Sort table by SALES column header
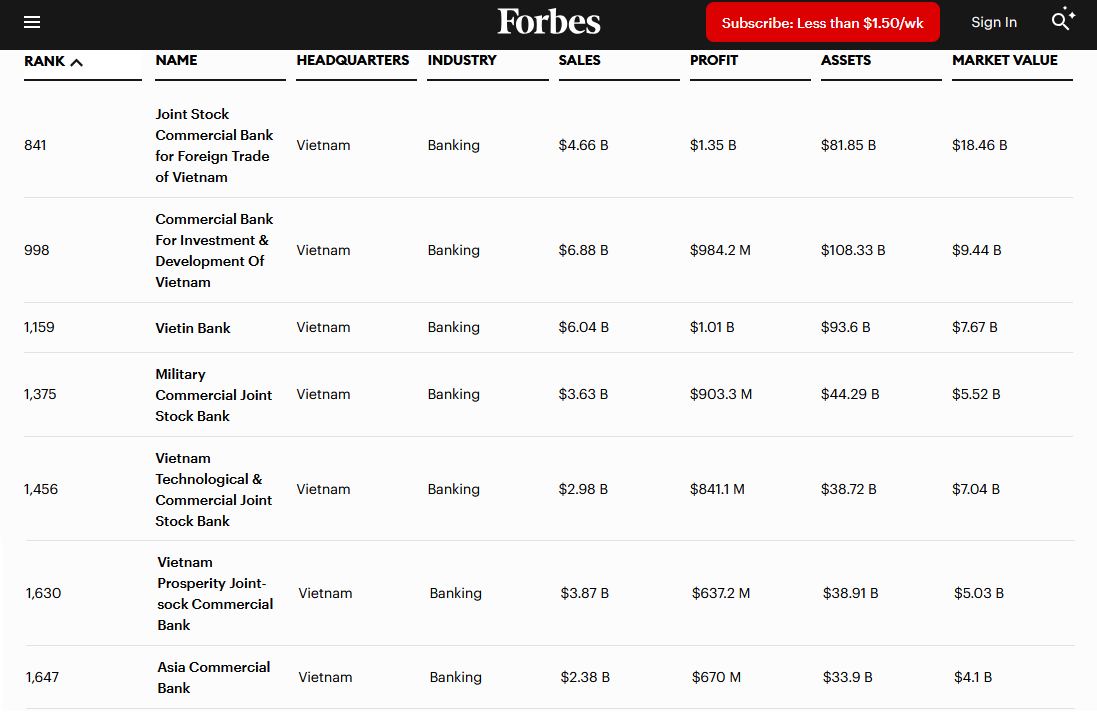1097x714 pixels. pyautogui.click(x=579, y=60)
